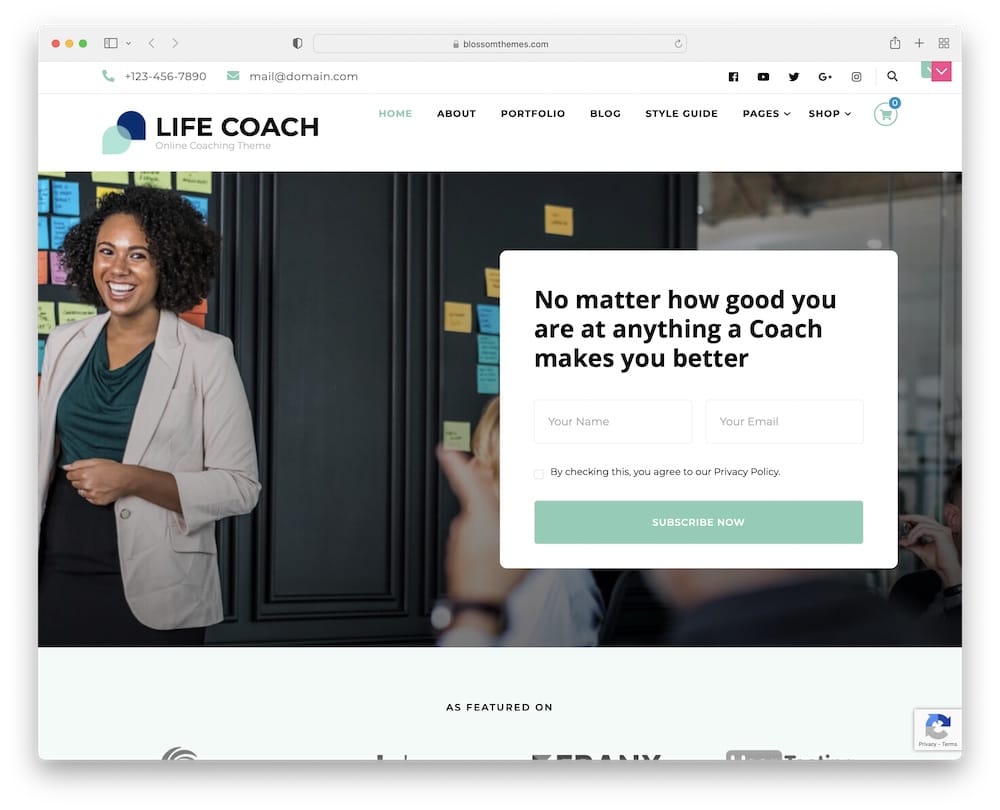1000x810 pixels.
Task: Open the YouTube social icon
Action: tap(763, 77)
